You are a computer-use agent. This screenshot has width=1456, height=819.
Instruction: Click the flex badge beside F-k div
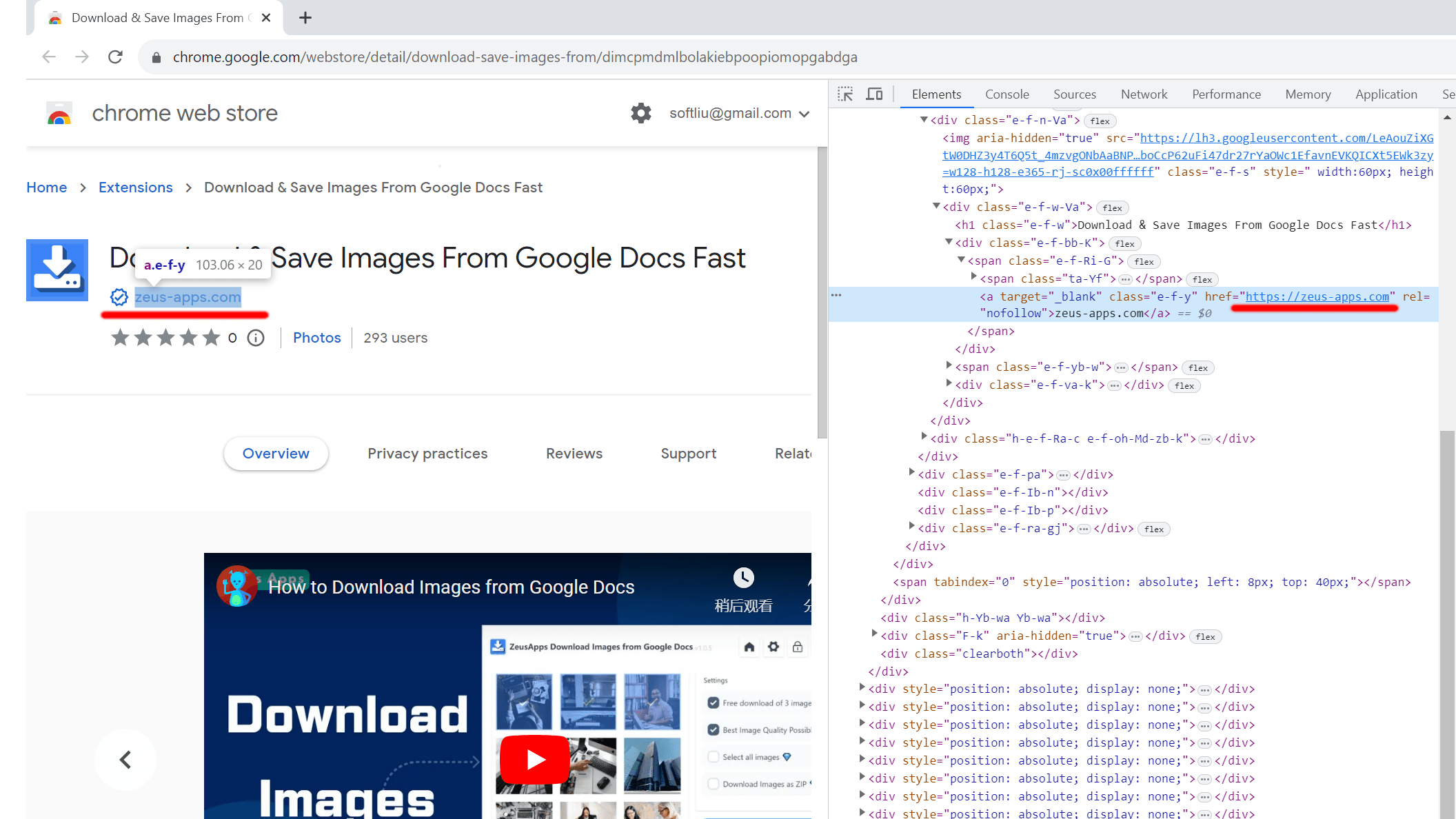1205,637
